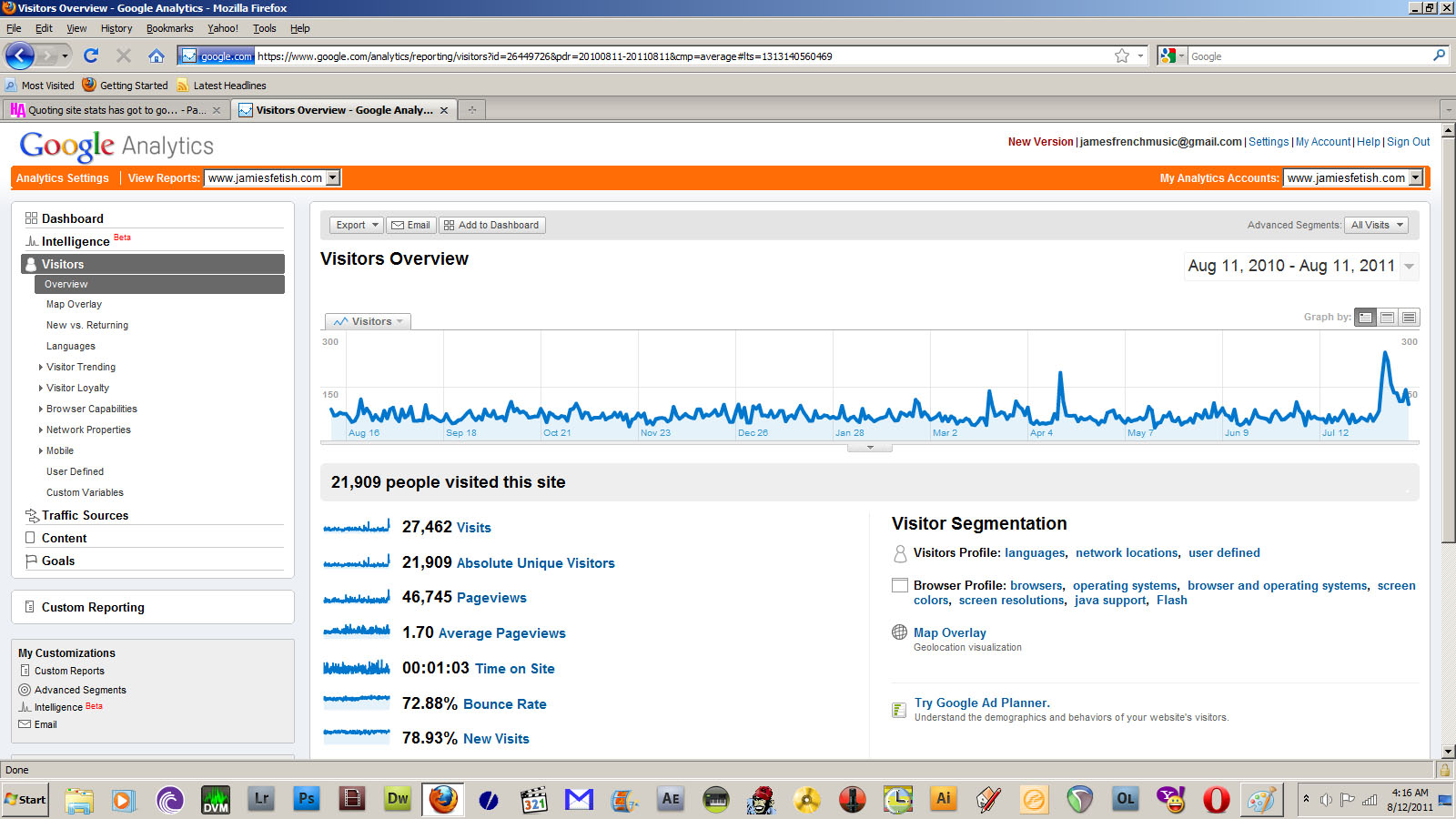Click the Opera icon in the taskbar
1456x819 pixels.
coord(1217,800)
